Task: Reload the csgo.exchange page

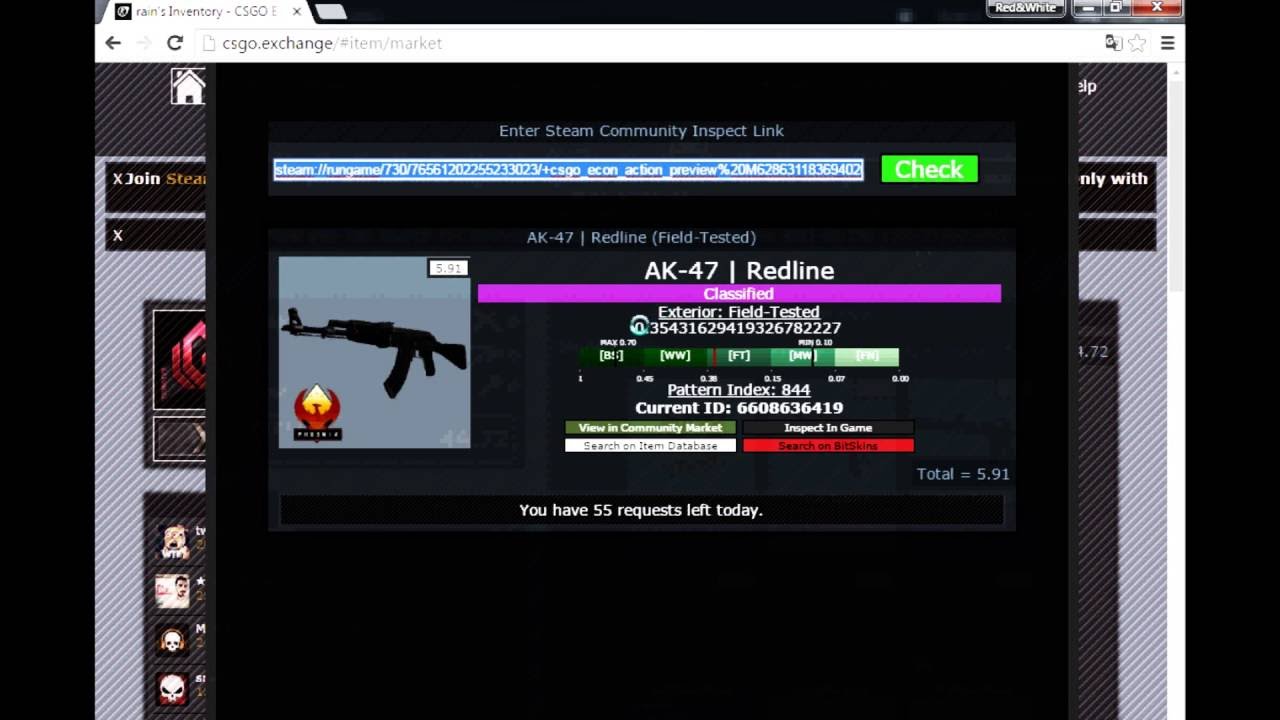Action: tap(174, 43)
